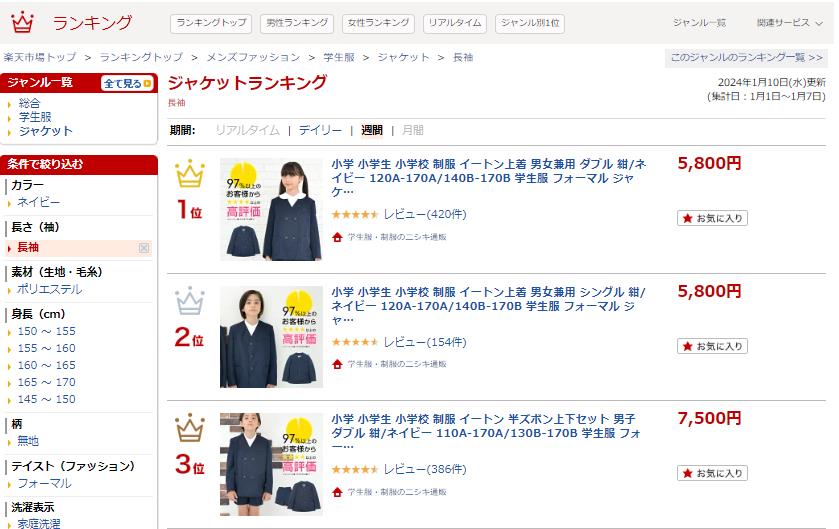Add the 3rd-ranked item to お気に入り
This screenshot has width=839, height=529.
click(x=712, y=473)
